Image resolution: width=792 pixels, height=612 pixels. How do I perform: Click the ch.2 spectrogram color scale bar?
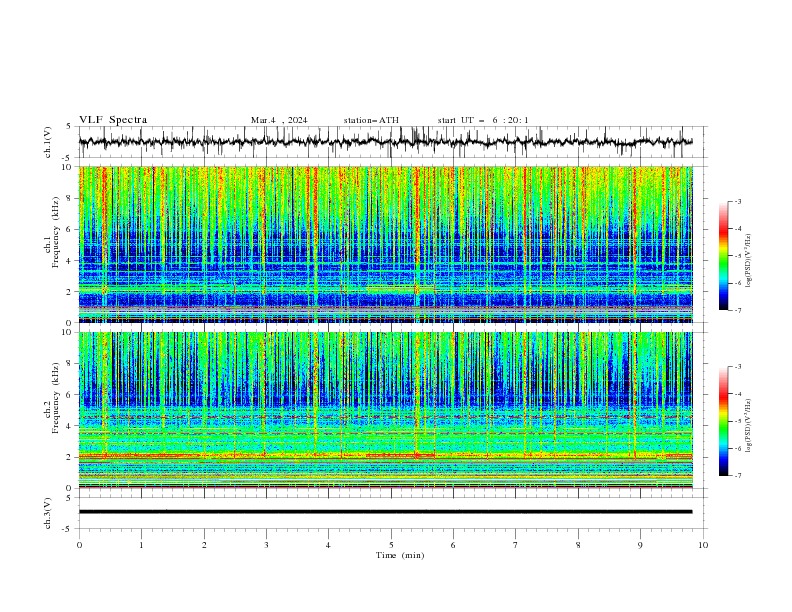click(723, 421)
